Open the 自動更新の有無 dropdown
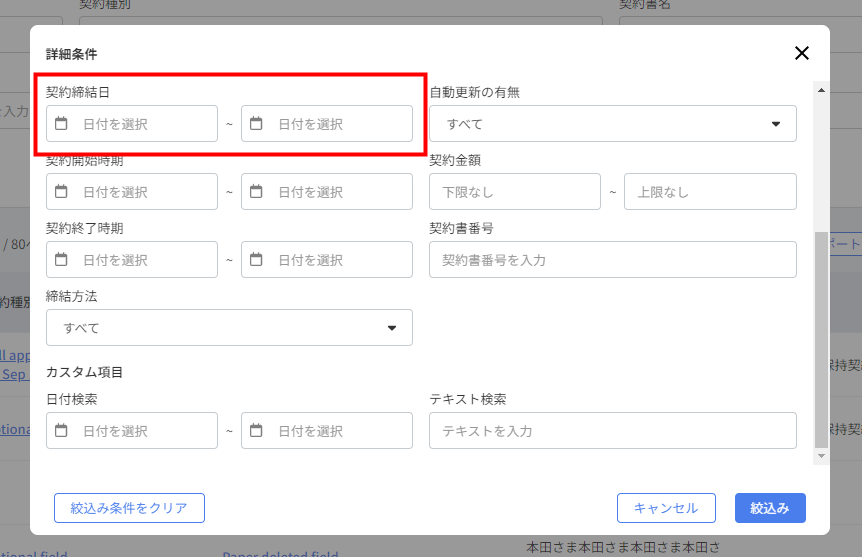862x557 pixels. pos(612,124)
